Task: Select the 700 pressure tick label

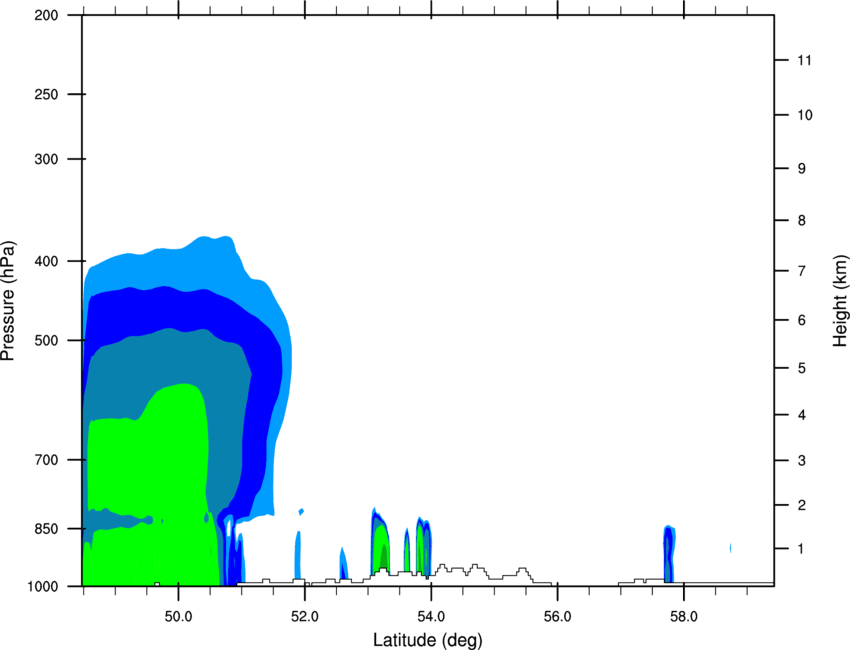Action: tap(46, 460)
